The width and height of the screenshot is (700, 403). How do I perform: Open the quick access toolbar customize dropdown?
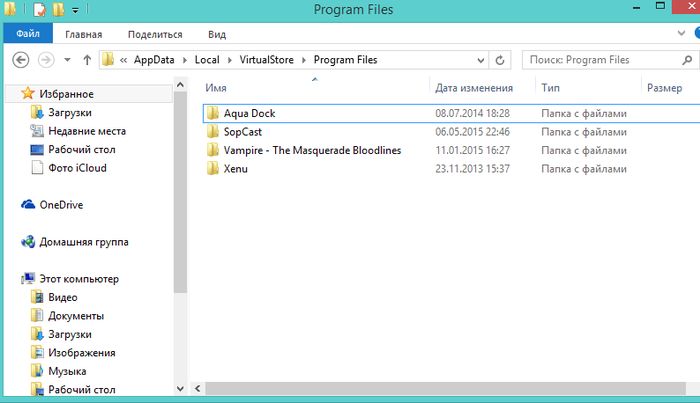tap(75, 11)
